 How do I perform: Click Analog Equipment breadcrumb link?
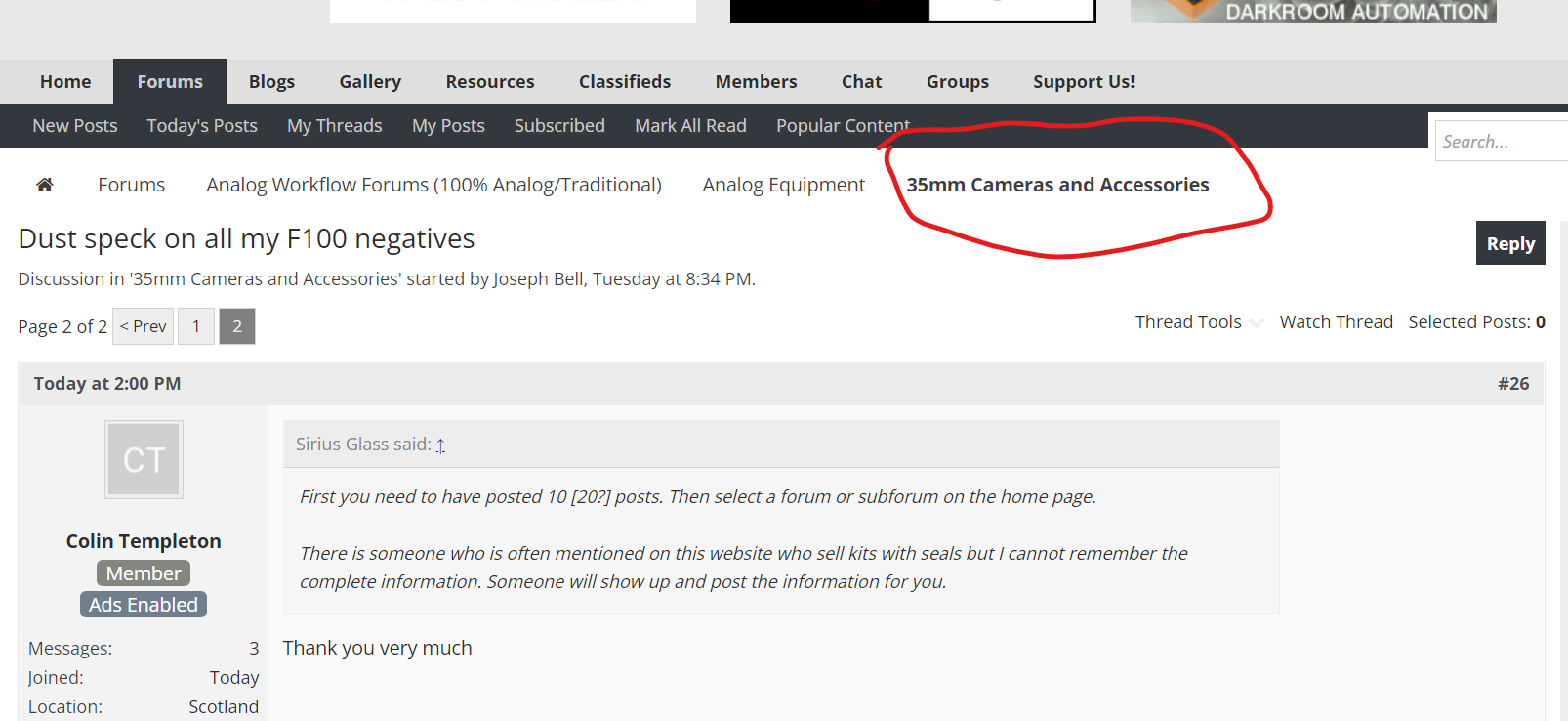click(783, 185)
